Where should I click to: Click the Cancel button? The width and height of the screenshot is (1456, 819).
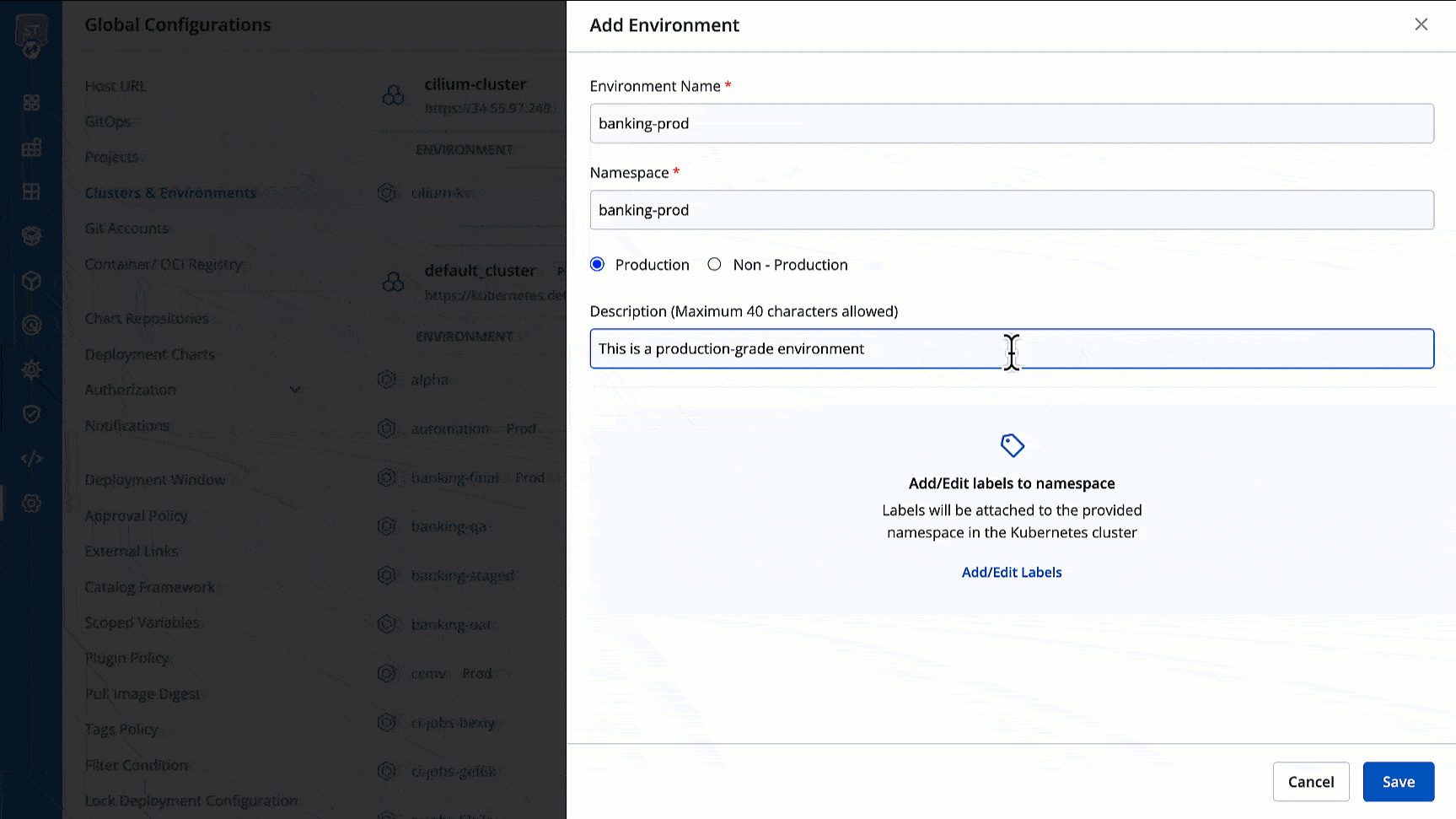click(1310, 782)
